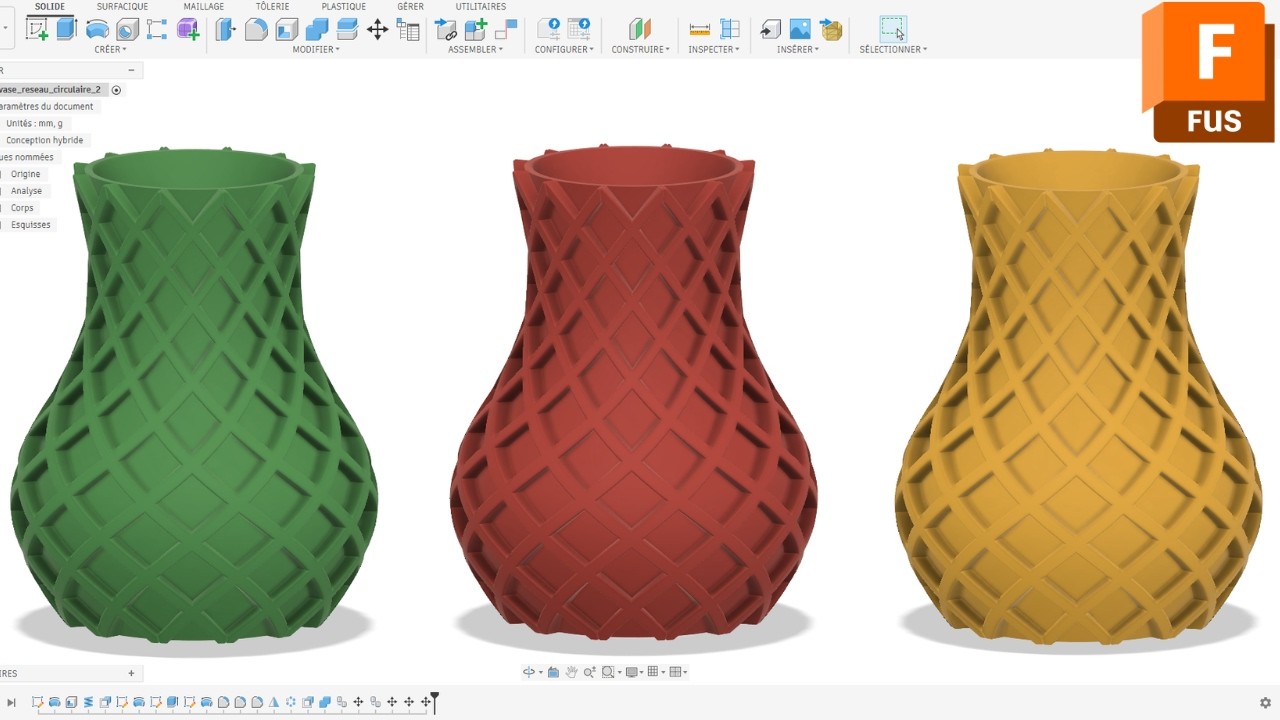This screenshot has width=1280, height=720.
Task: Open the INSÉRER dropdown menu
Action: point(798,49)
